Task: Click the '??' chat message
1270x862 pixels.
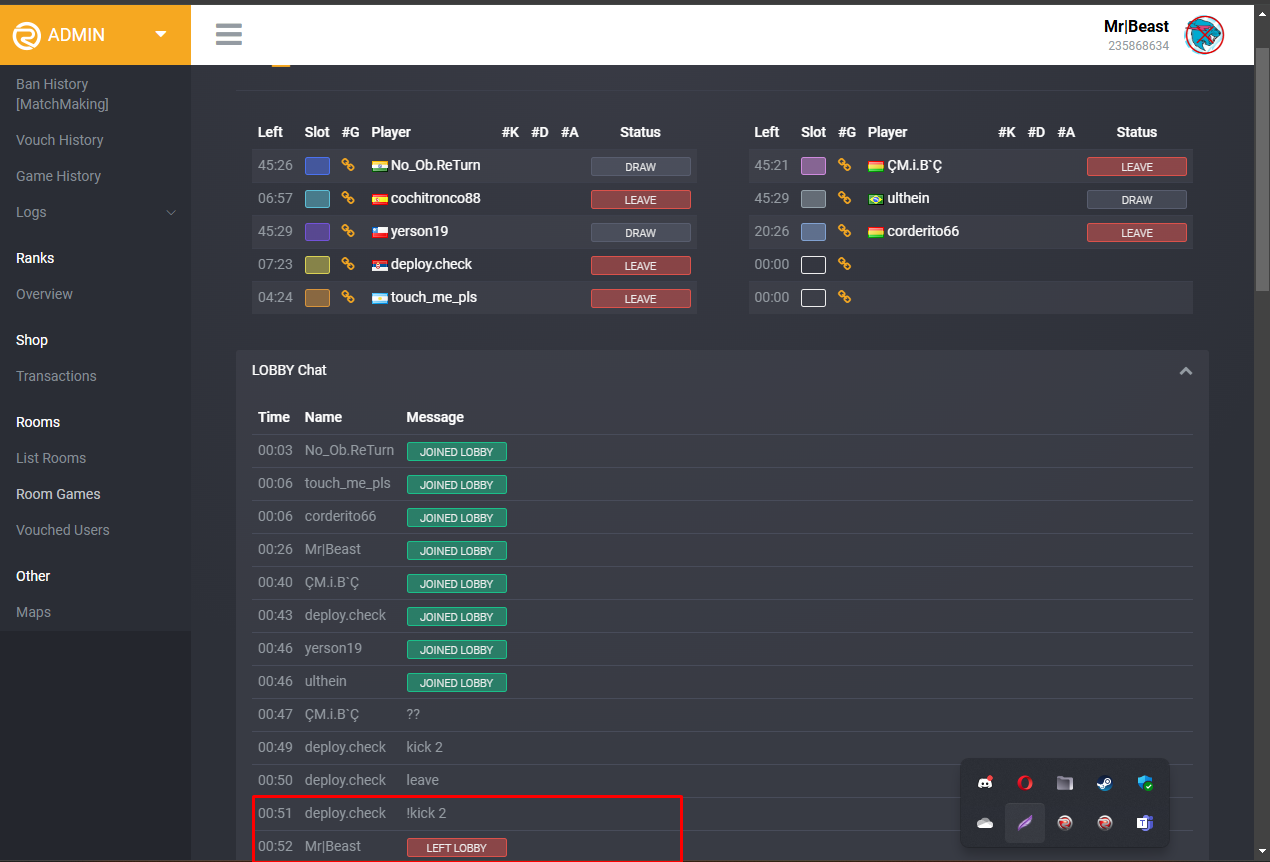Action: click(413, 714)
